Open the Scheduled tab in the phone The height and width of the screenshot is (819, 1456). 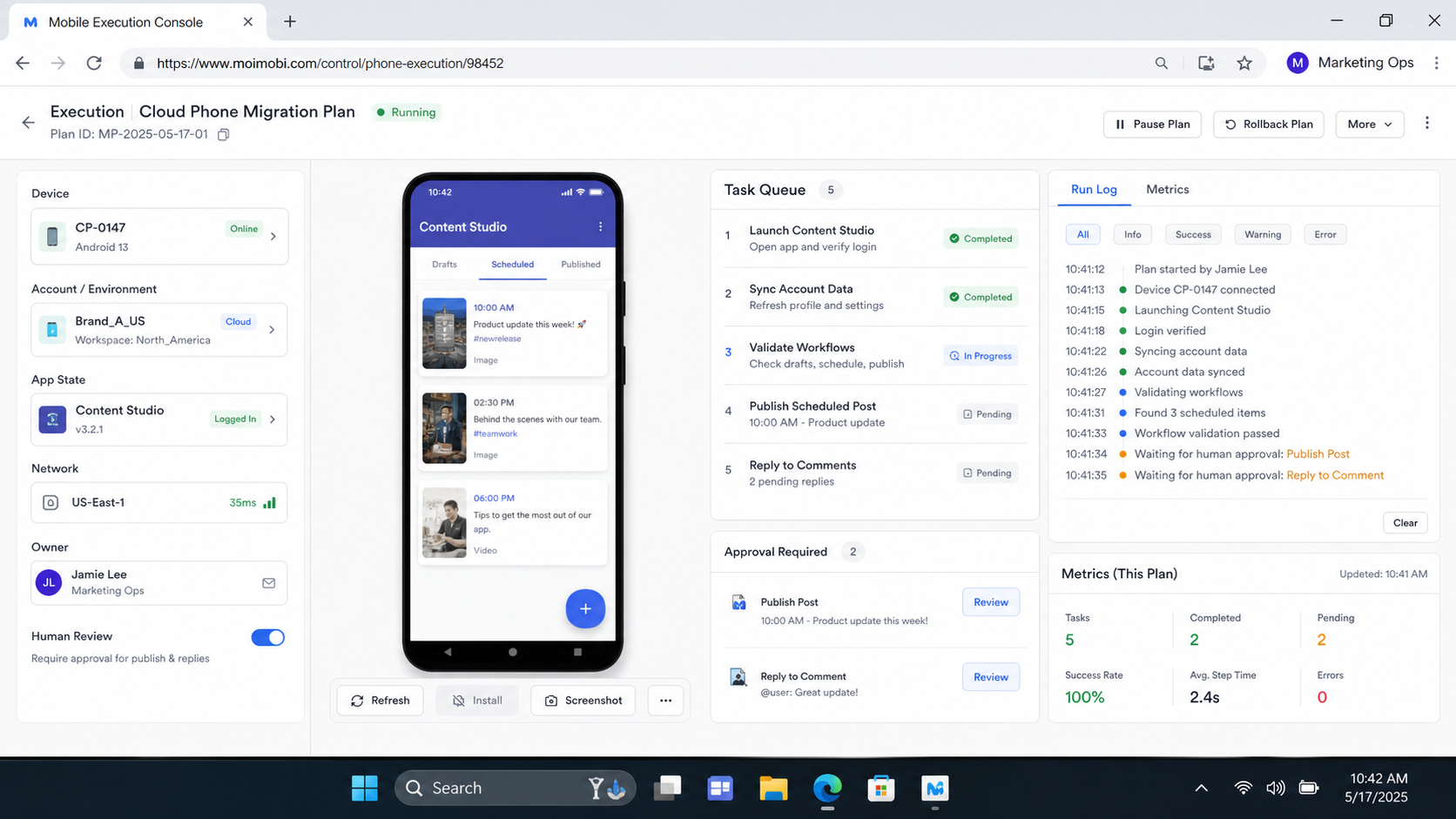tap(512, 265)
